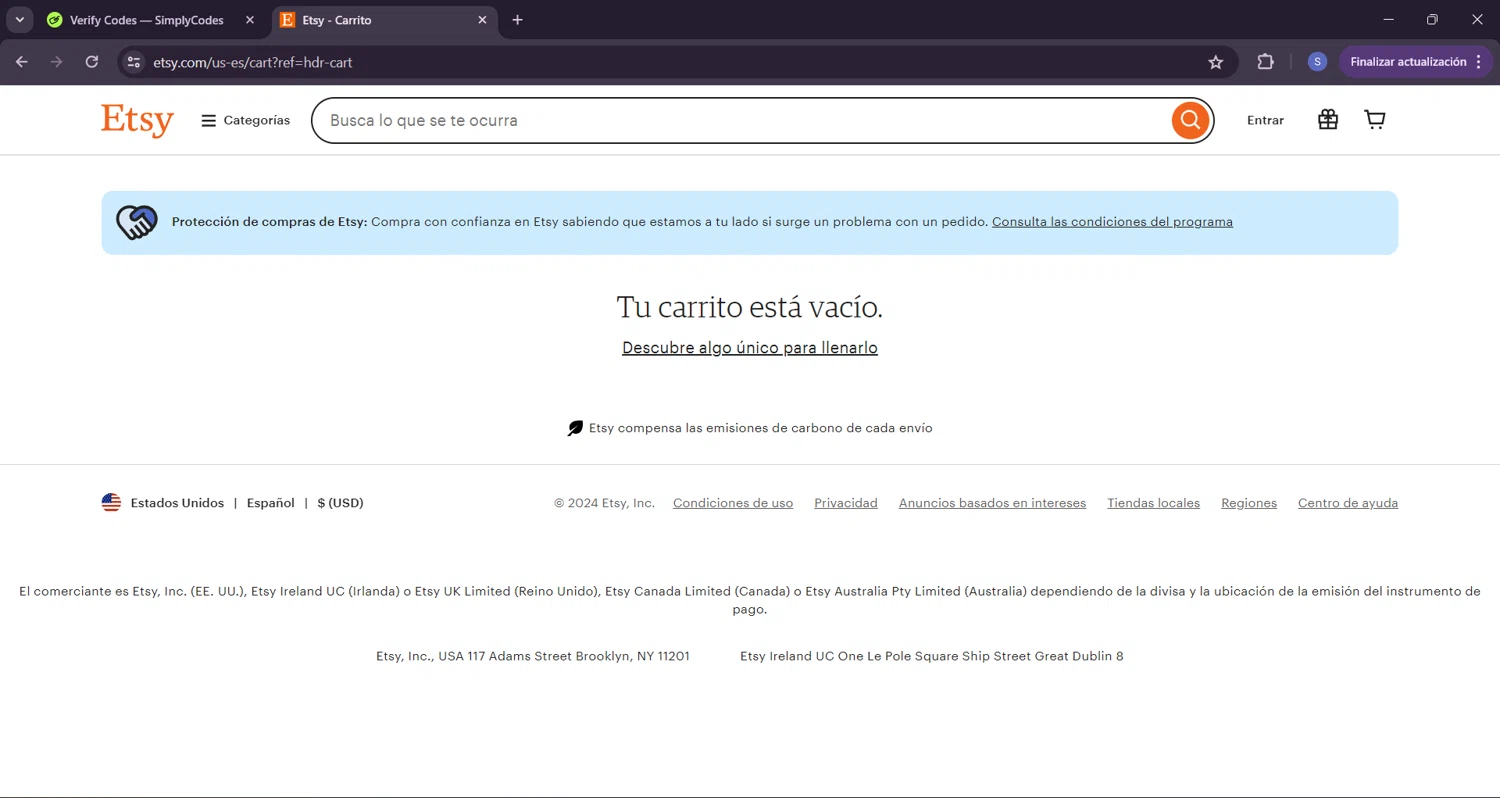Click the Etsy compensa las emisiones text

pos(761,428)
